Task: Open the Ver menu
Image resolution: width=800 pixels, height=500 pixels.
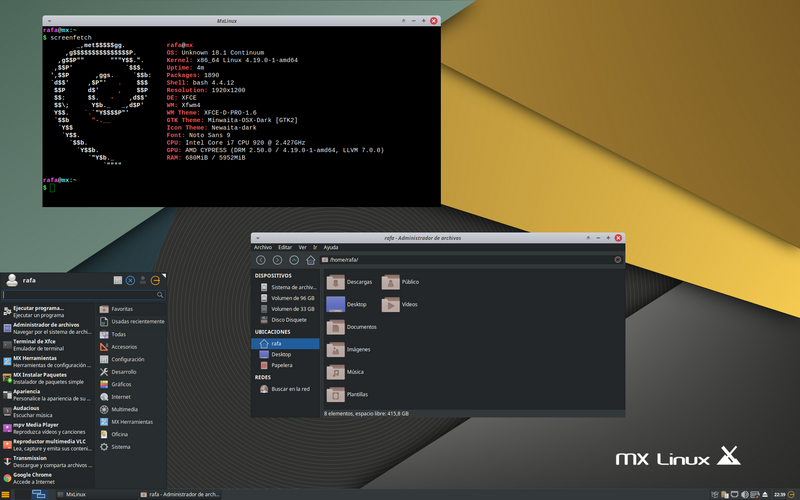Action: (x=303, y=247)
